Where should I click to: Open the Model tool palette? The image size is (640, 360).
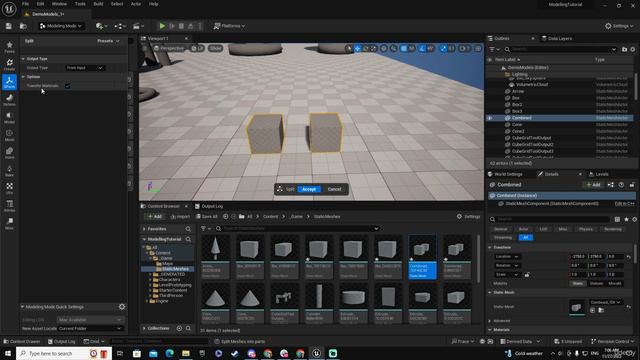(x=9, y=118)
